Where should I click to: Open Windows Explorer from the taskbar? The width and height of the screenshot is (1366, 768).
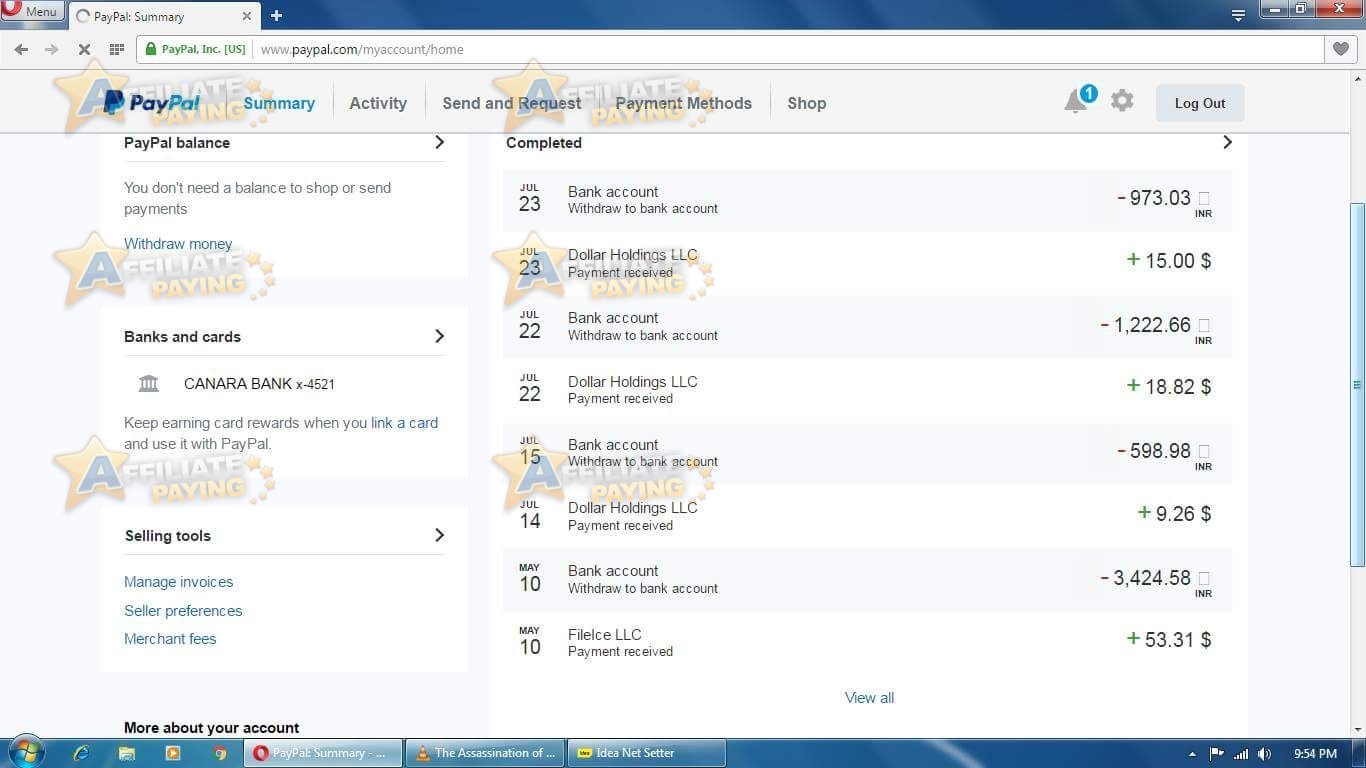pyautogui.click(x=127, y=753)
